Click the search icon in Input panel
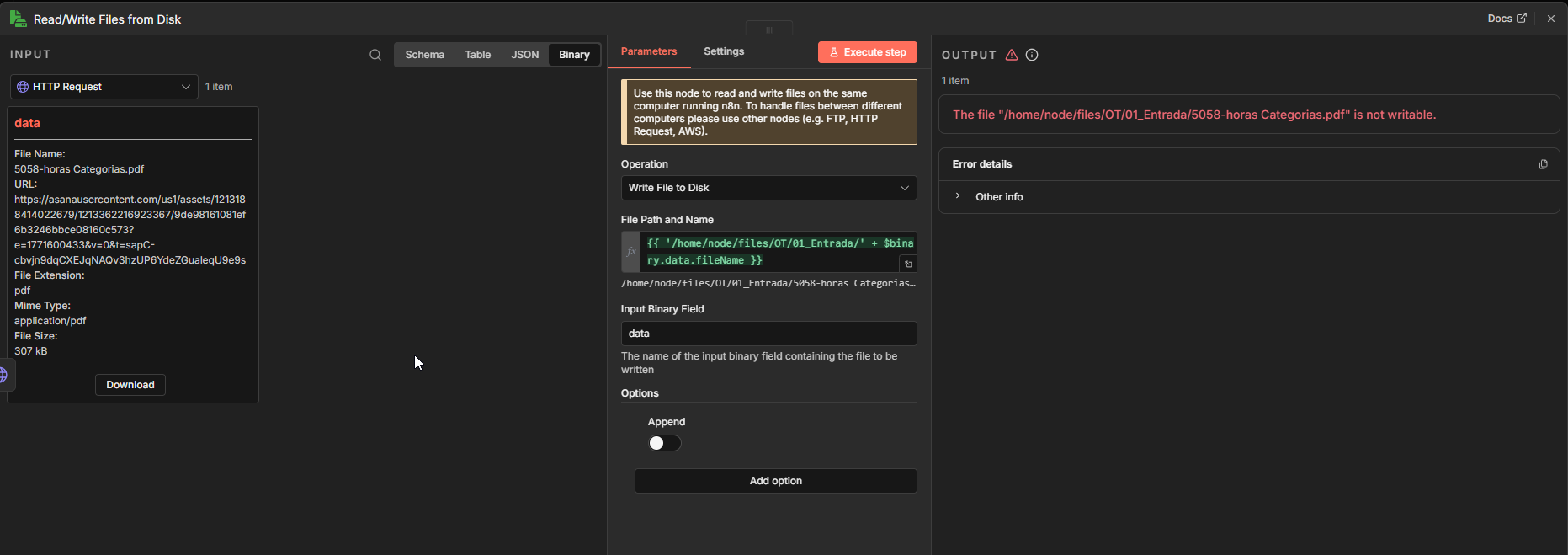The width and height of the screenshot is (1568, 555). (x=375, y=55)
